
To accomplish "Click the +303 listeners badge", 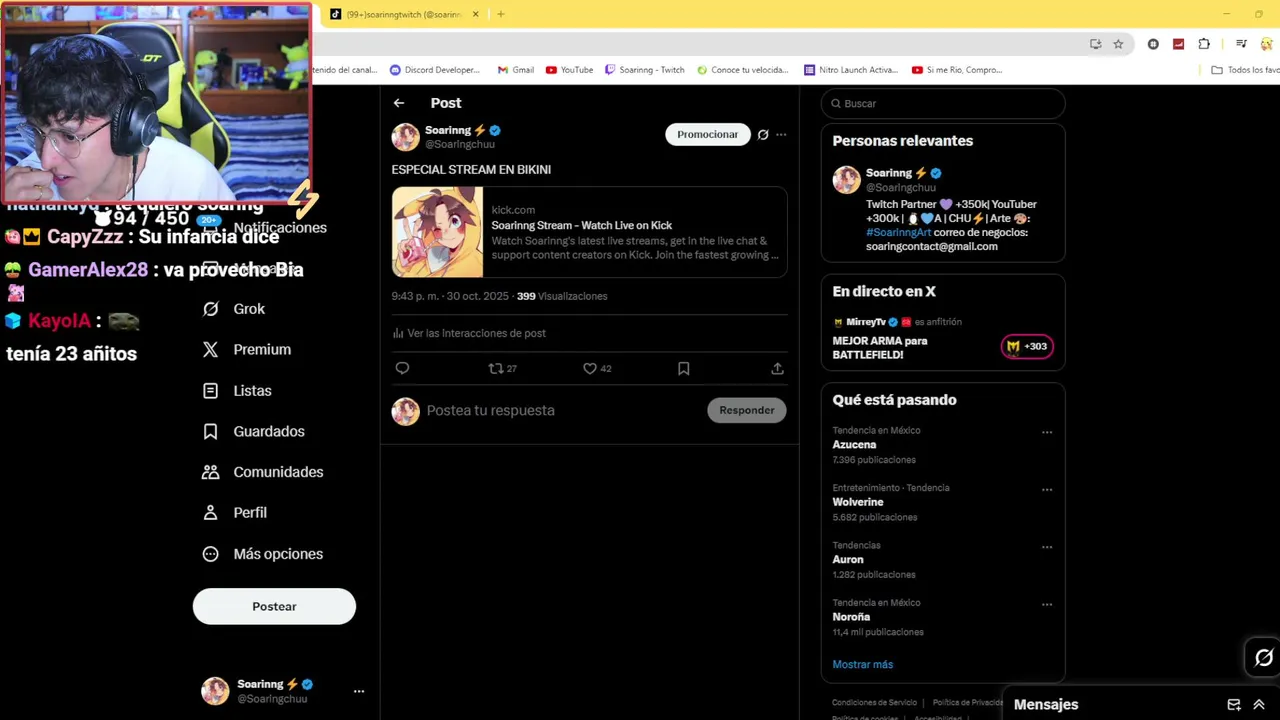I will pyautogui.click(x=1027, y=346).
